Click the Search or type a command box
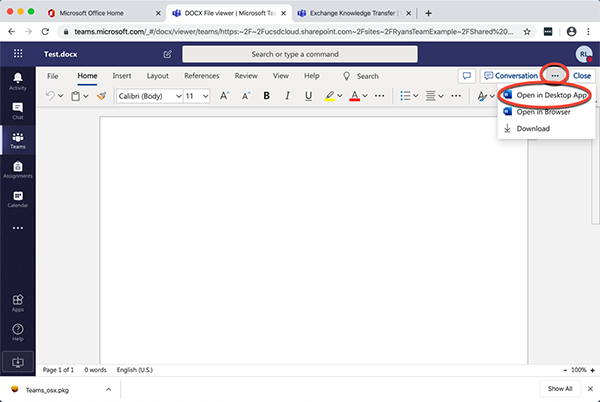 300,54
